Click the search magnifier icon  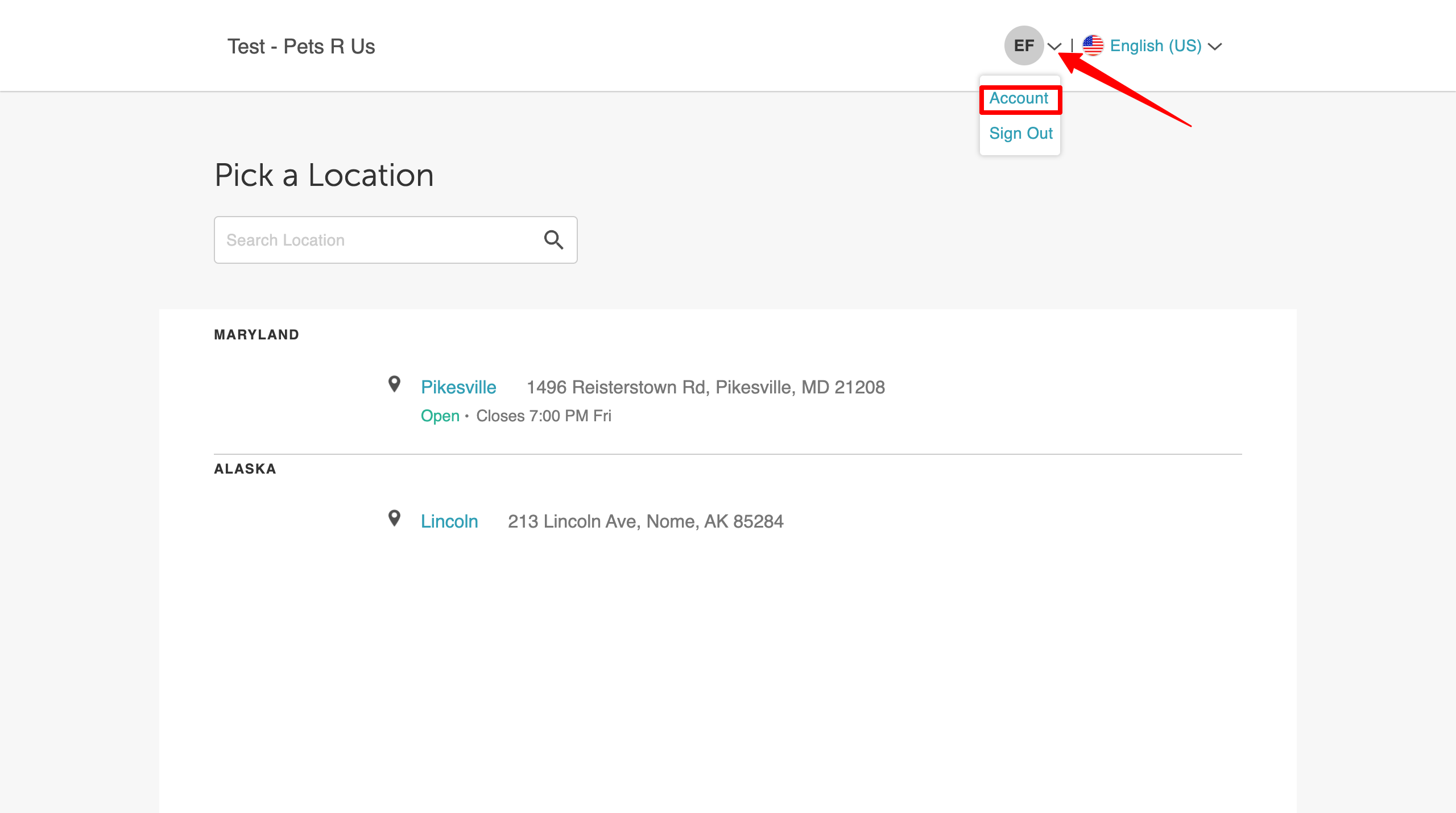(x=553, y=240)
